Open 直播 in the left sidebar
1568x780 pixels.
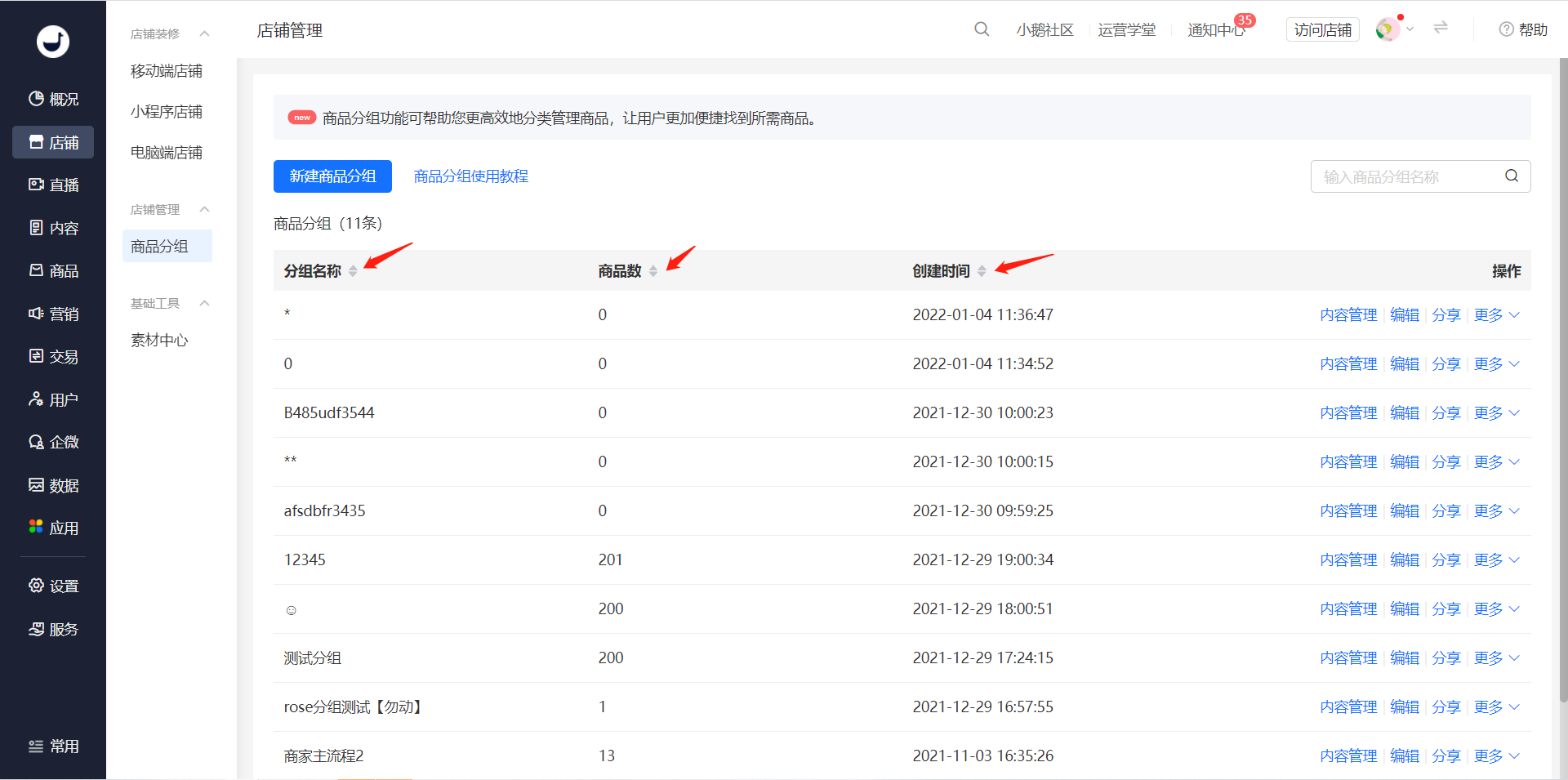point(53,185)
